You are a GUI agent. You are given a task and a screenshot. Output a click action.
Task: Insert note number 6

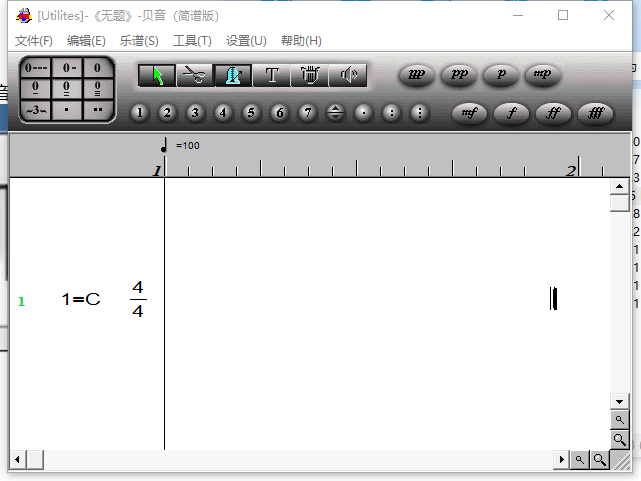coord(280,113)
